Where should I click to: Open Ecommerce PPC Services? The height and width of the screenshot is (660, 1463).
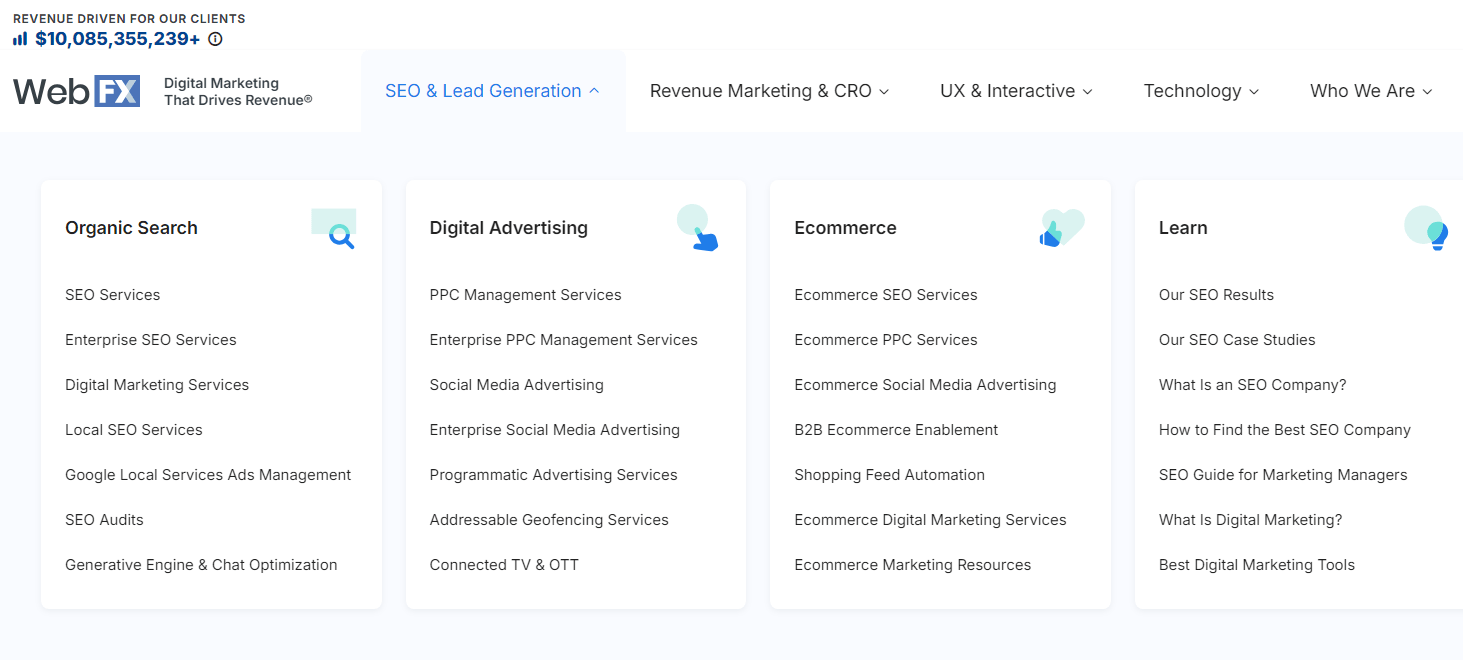pyautogui.click(x=885, y=339)
